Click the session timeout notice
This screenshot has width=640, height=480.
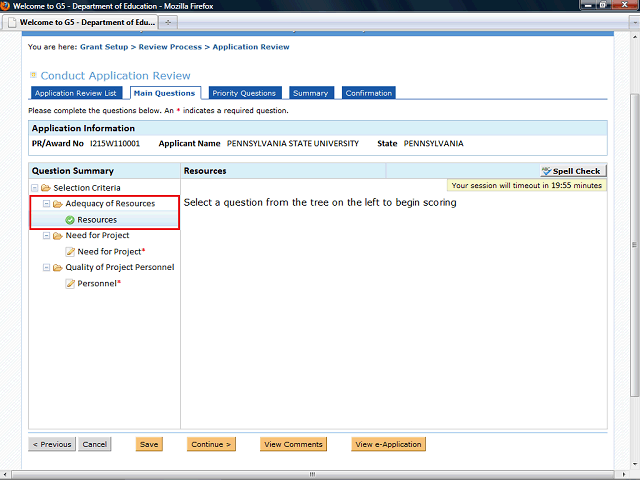click(527, 185)
